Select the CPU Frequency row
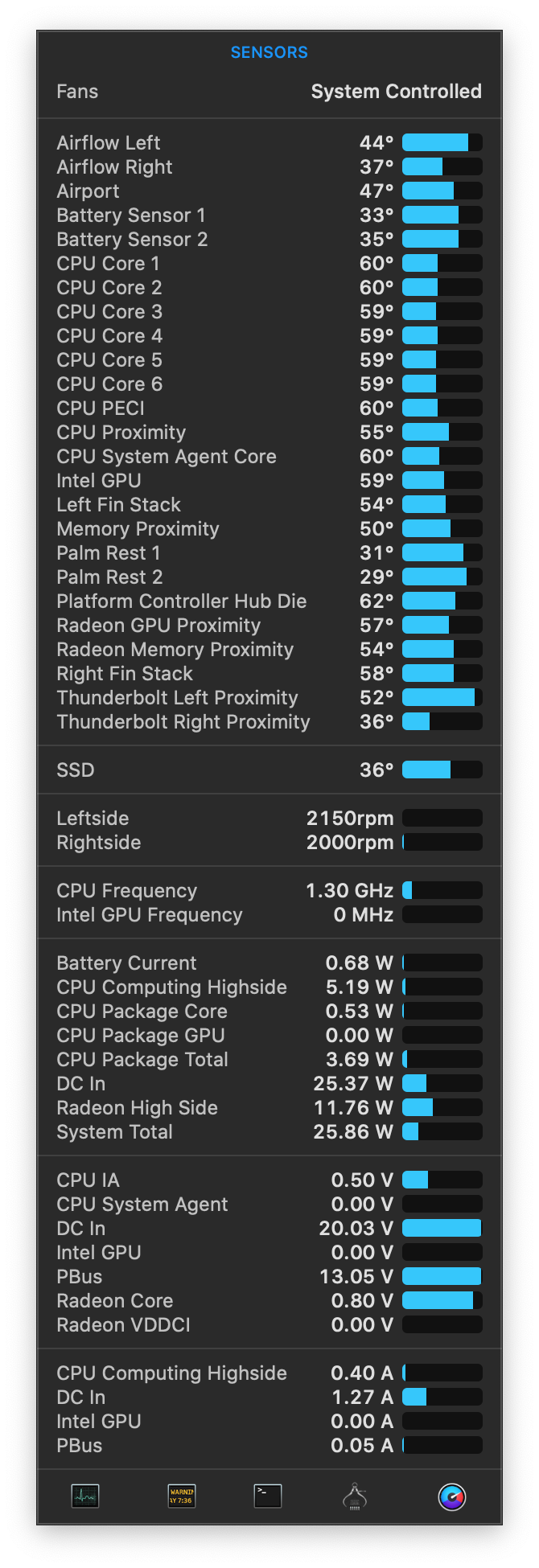 click(269, 890)
